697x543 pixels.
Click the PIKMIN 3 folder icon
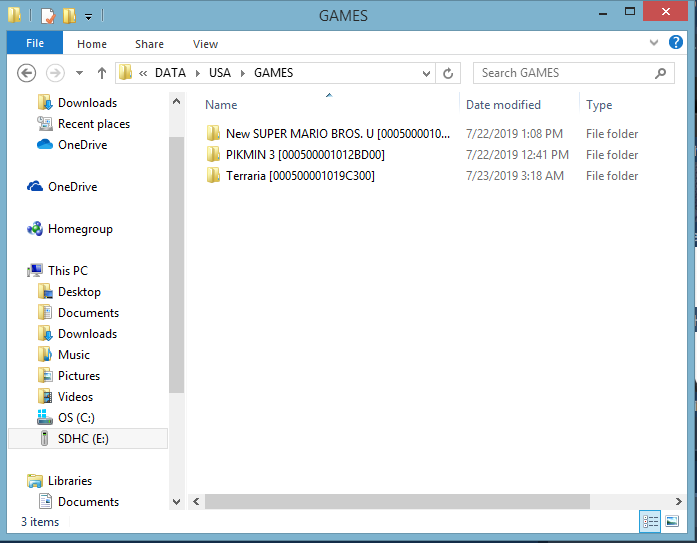click(213, 155)
